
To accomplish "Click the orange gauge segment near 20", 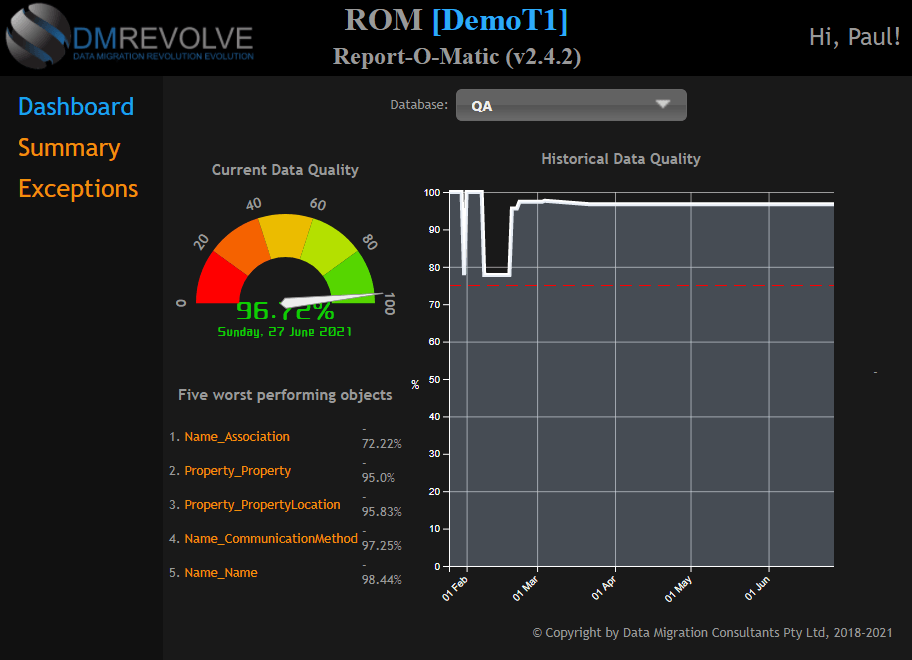I will tap(242, 247).
